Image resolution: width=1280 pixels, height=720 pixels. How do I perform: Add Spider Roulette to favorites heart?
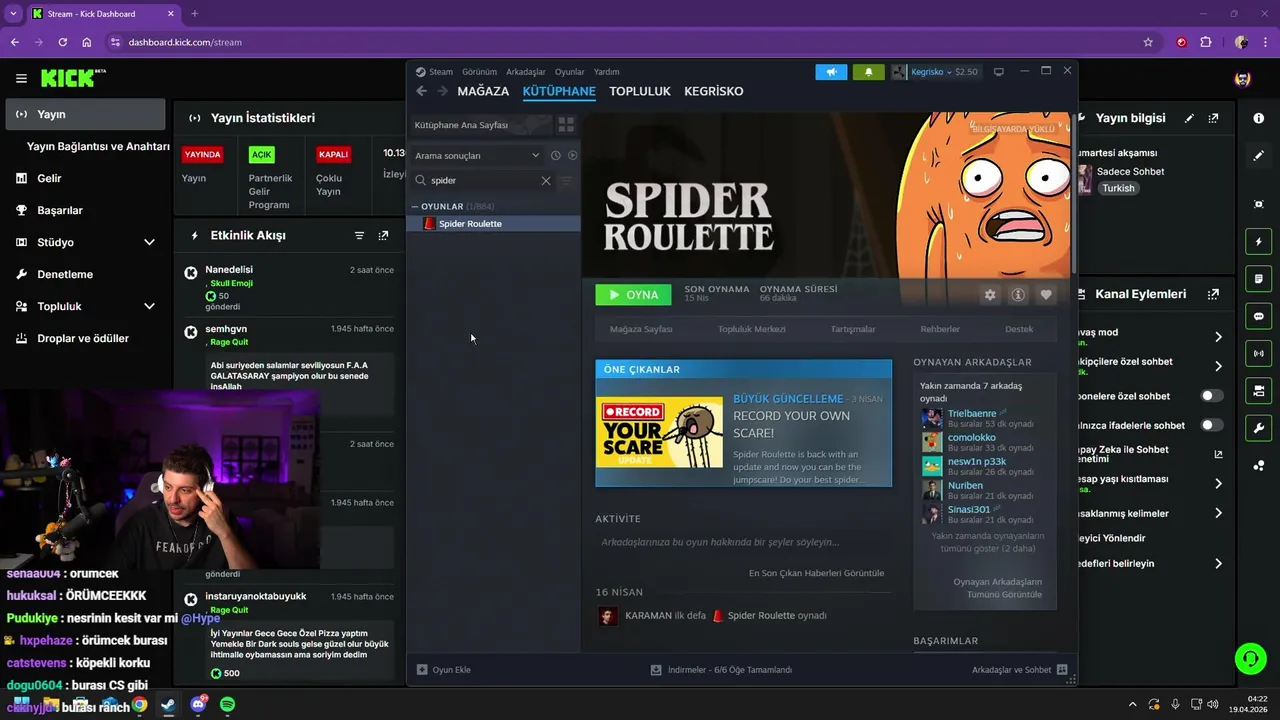point(1046,295)
